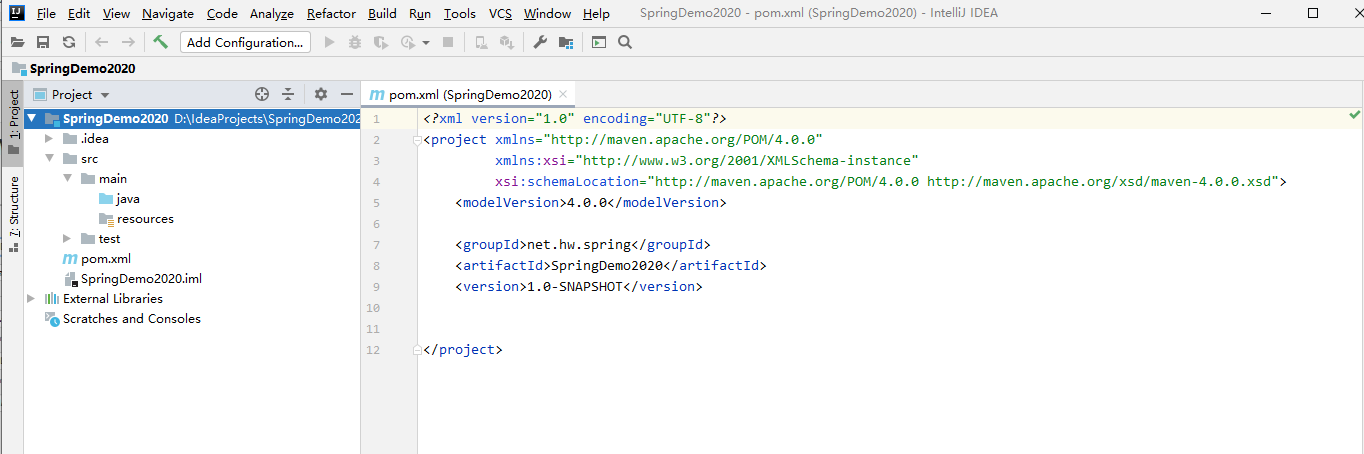The width and height of the screenshot is (1364, 454).
Task: Open the File menu
Action: pyautogui.click(x=46, y=14)
